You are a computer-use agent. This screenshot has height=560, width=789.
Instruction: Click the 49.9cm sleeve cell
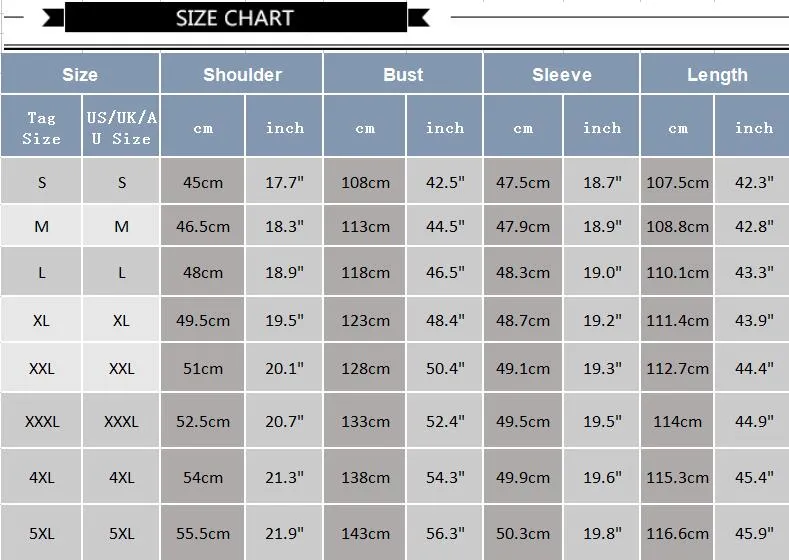pyautogui.click(x=523, y=476)
